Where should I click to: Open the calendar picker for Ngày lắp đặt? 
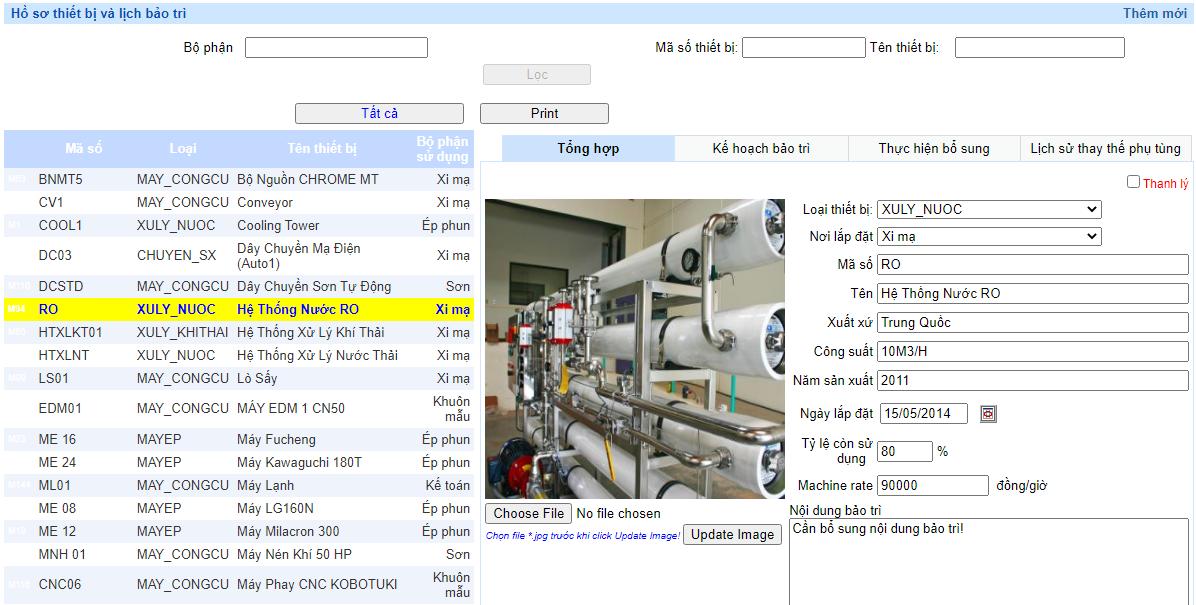988,414
